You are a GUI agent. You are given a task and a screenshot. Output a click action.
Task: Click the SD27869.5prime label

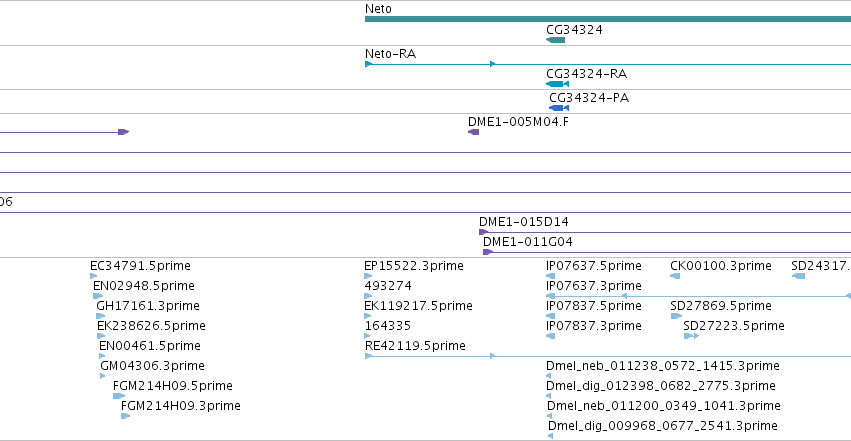point(721,306)
